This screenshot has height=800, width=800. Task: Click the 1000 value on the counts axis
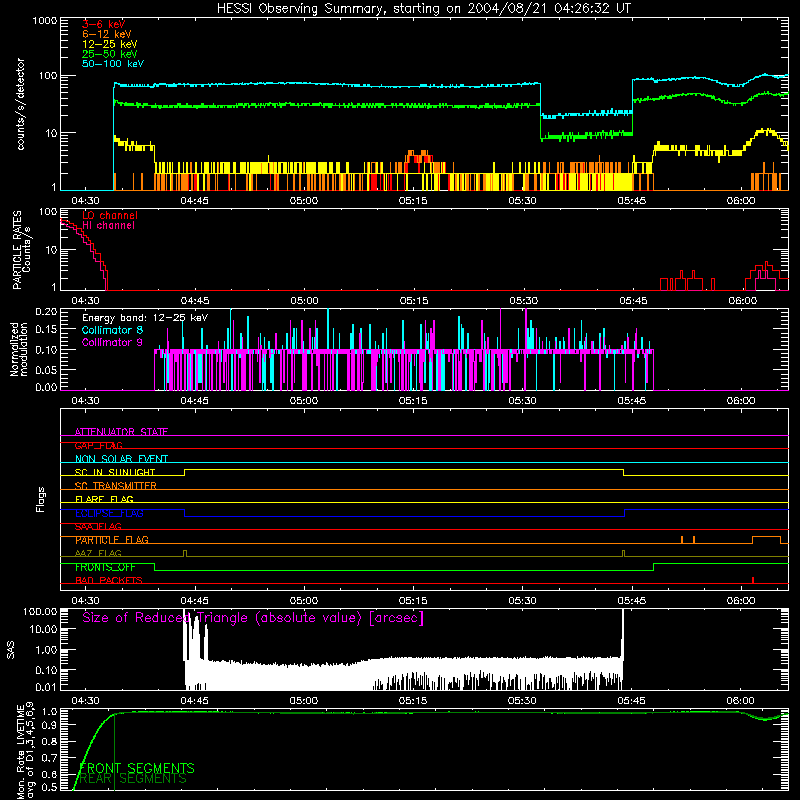click(x=45, y=21)
